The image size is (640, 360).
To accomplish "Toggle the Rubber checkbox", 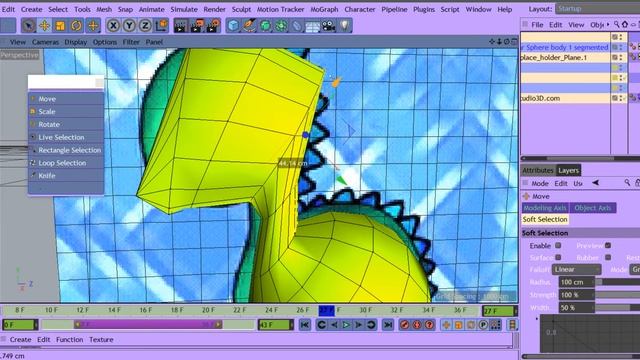I will (x=608, y=258).
